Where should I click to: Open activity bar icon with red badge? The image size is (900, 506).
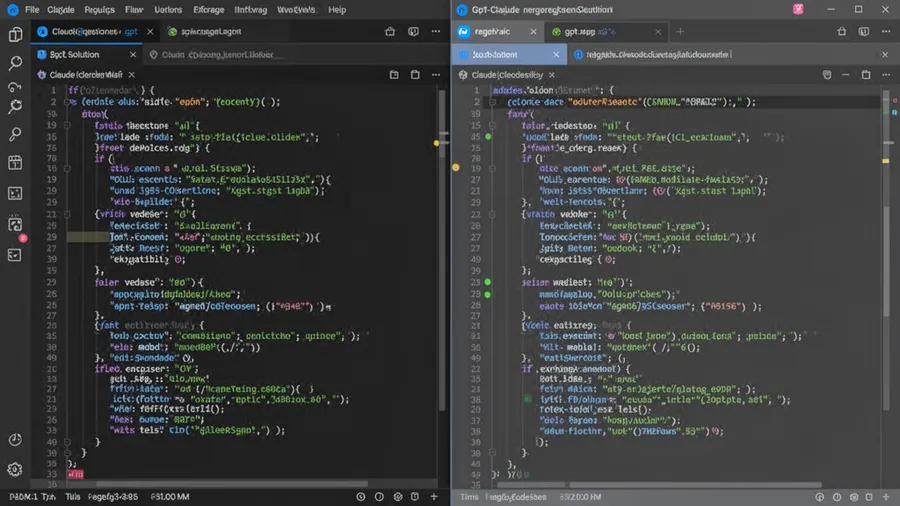click(15, 225)
